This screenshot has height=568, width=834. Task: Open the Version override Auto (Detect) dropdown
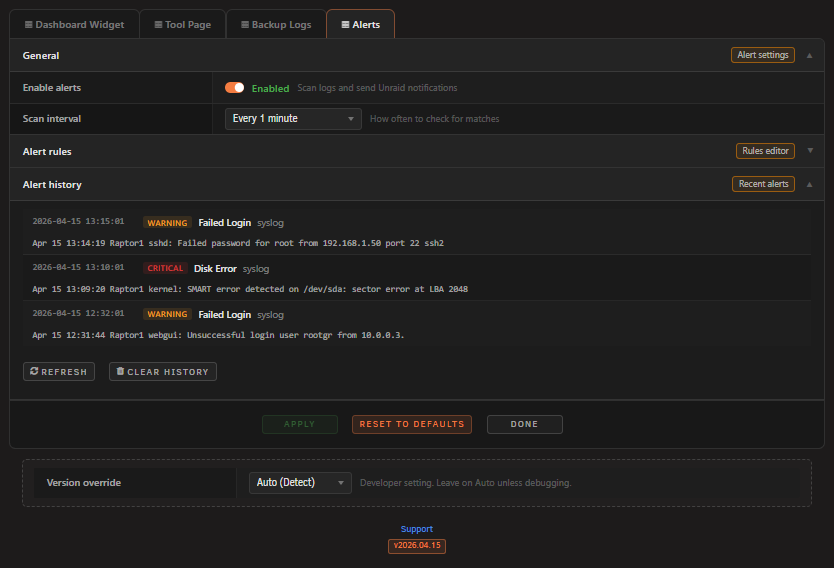coord(300,483)
